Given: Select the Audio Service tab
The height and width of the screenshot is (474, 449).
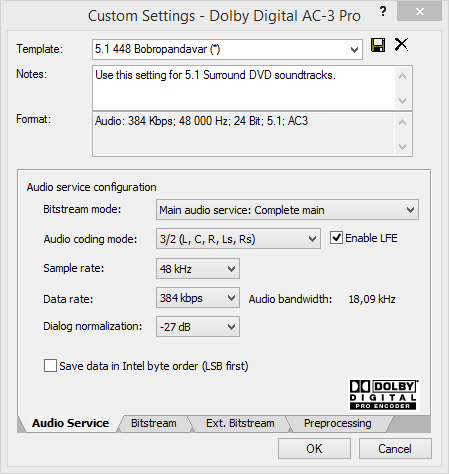Looking at the screenshot, I should [70, 423].
